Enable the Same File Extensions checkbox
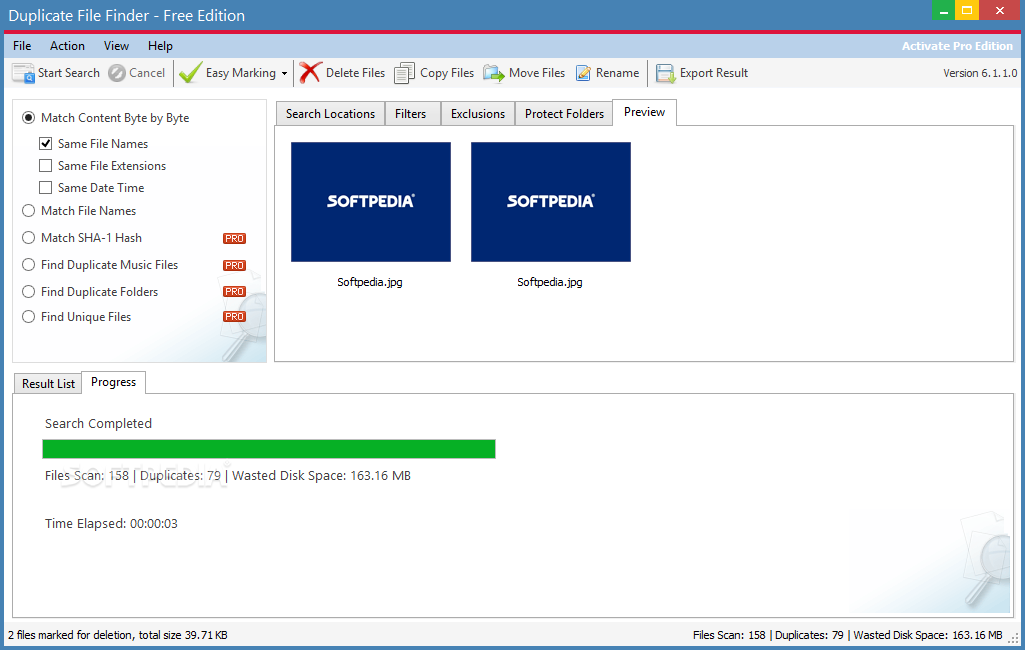This screenshot has height=650, width=1025. tap(46, 165)
